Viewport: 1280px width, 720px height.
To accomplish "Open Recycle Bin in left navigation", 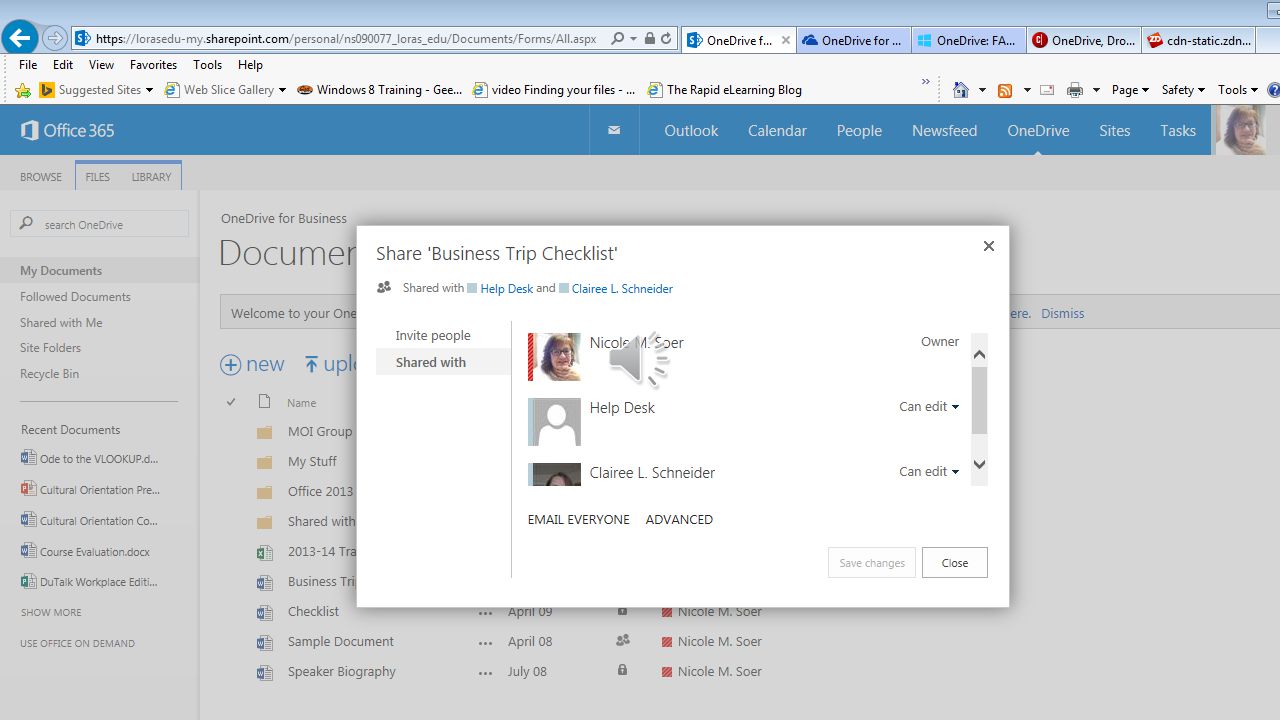I will coord(49,373).
